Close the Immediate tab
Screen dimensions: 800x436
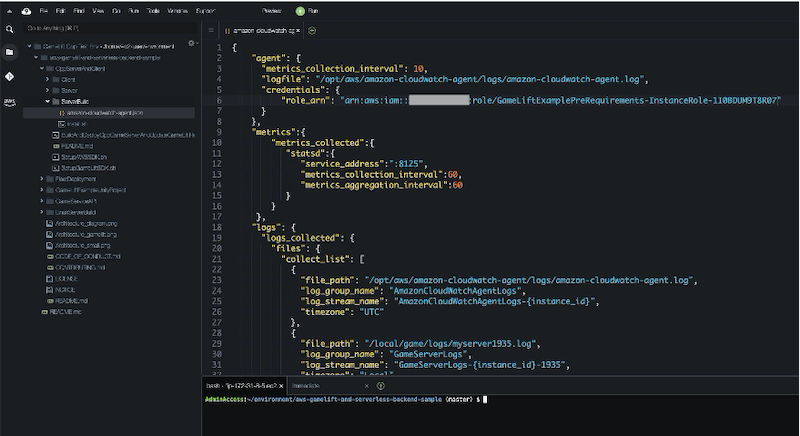click(x=368, y=386)
